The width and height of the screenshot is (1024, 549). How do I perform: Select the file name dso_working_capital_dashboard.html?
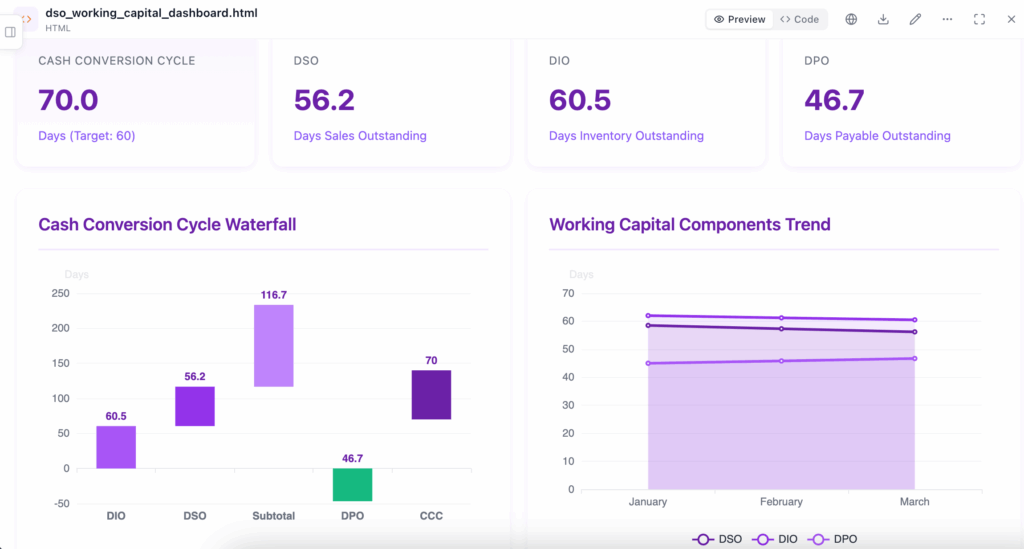tap(152, 13)
